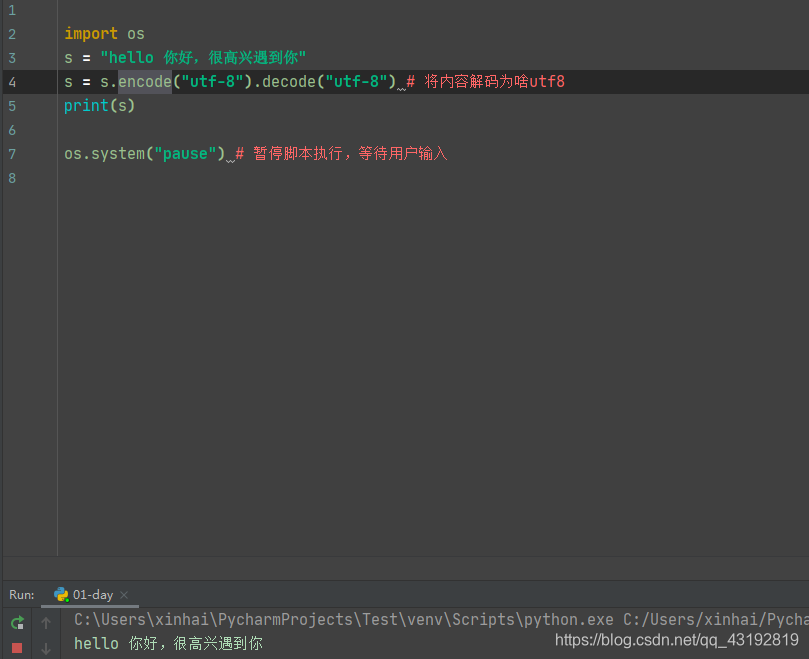809x659 pixels.
Task: Go down the stack trace arrow
Action: (x=46, y=648)
